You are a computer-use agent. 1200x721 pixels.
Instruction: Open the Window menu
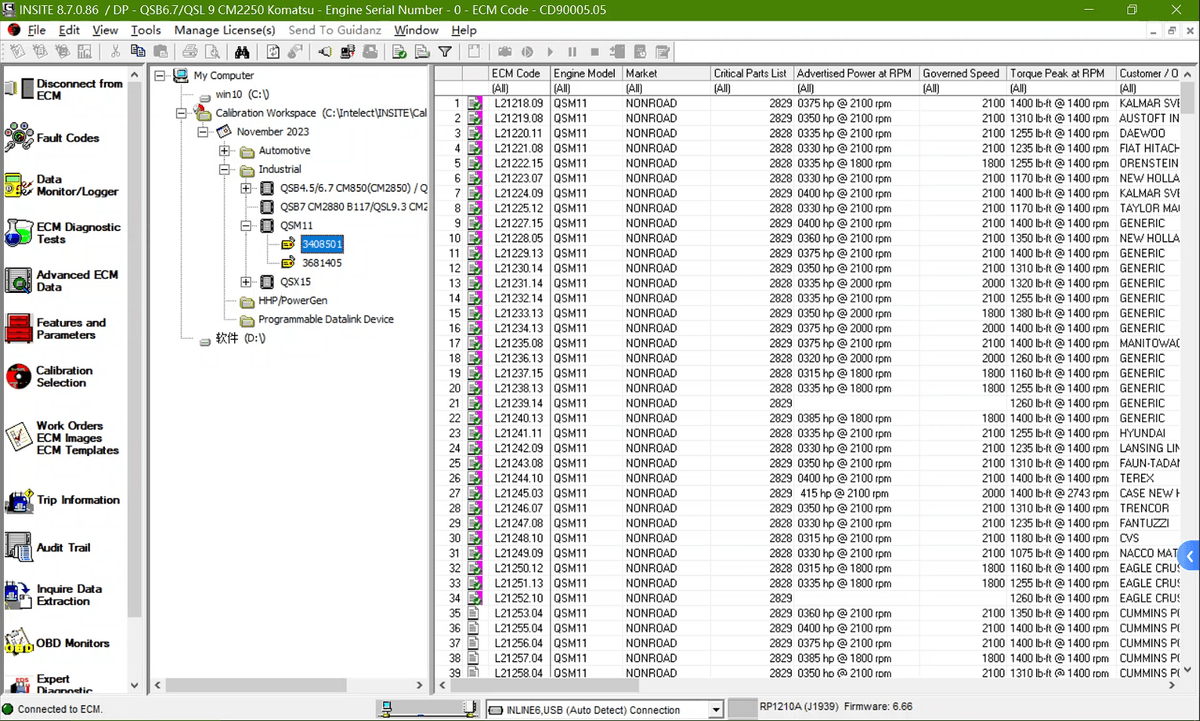pyautogui.click(x=416, y=30)
